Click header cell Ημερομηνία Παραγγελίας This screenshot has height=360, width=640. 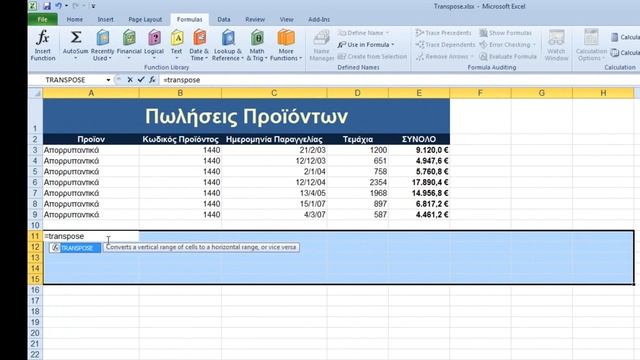(x=274, y=139)
